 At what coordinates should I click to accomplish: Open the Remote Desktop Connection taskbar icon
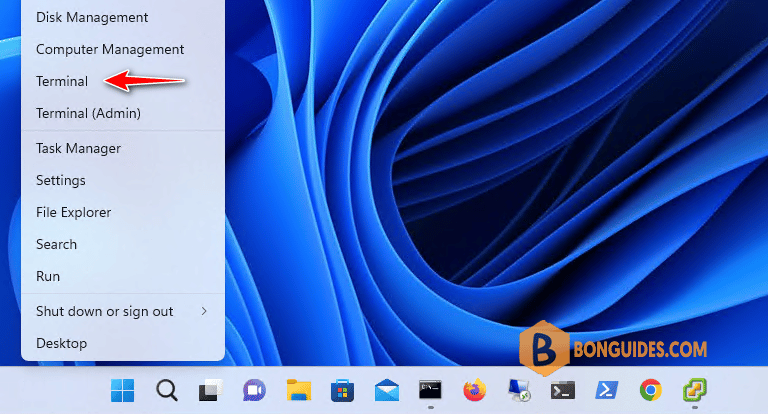[x=519, y=390]
